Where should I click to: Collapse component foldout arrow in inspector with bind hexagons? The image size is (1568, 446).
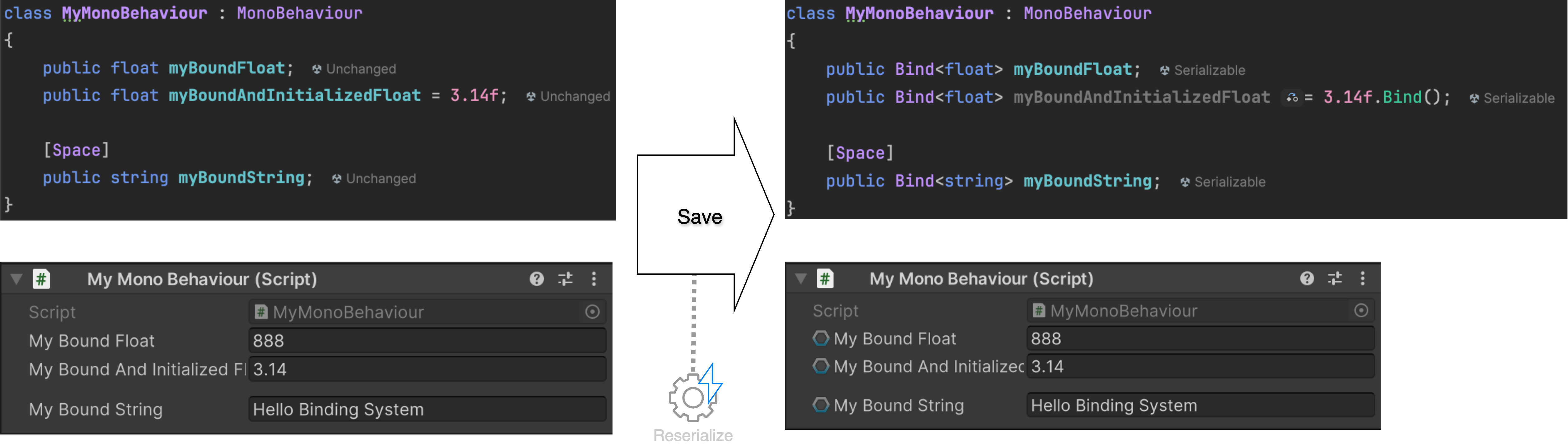[x=801, y=278]
